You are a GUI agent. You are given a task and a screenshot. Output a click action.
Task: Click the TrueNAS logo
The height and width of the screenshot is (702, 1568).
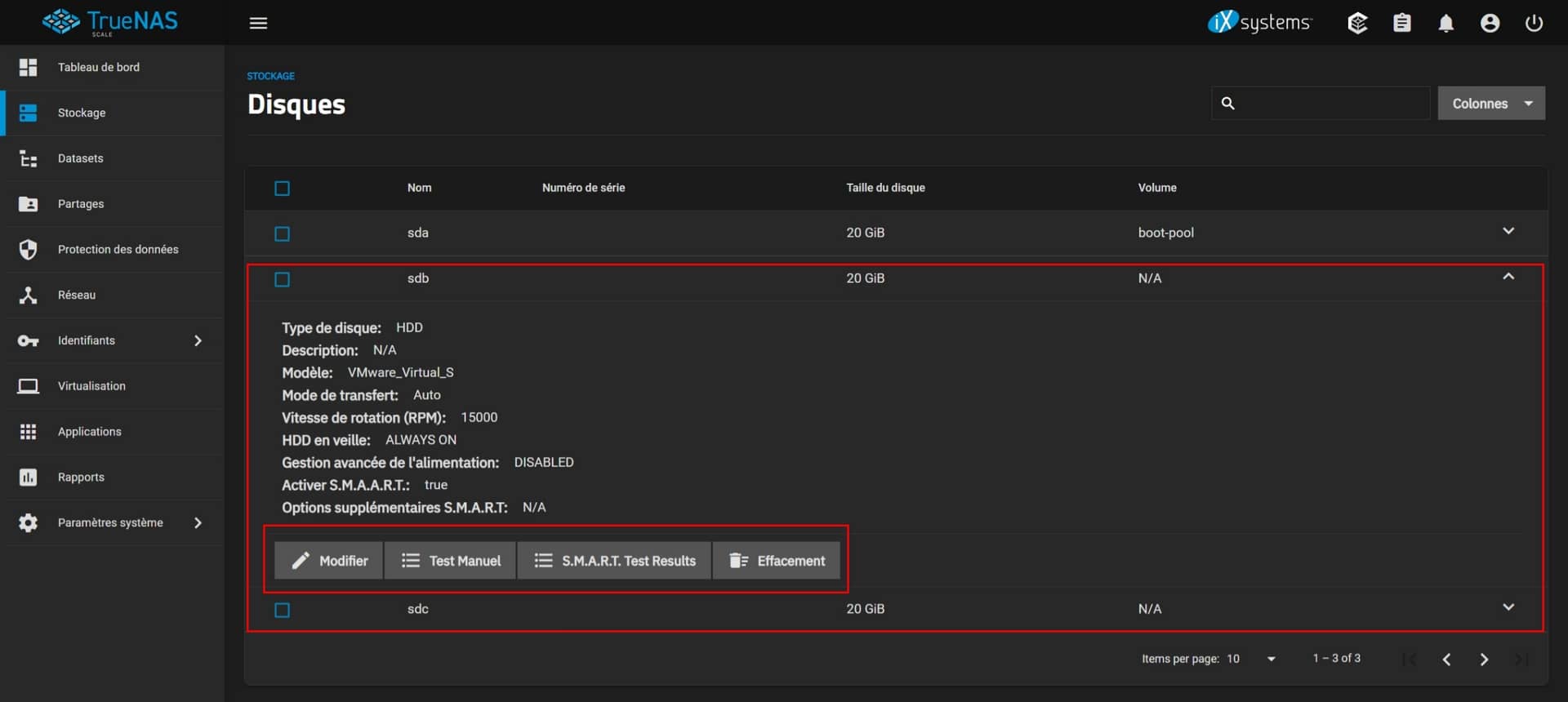[110, 22]
